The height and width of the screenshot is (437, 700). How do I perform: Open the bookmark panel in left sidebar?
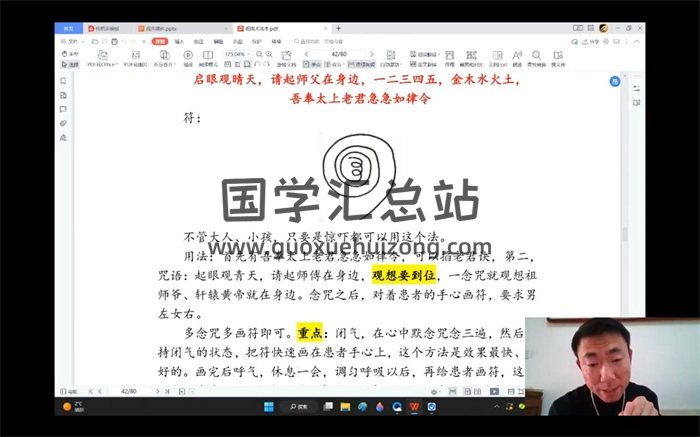pos(63,81)
